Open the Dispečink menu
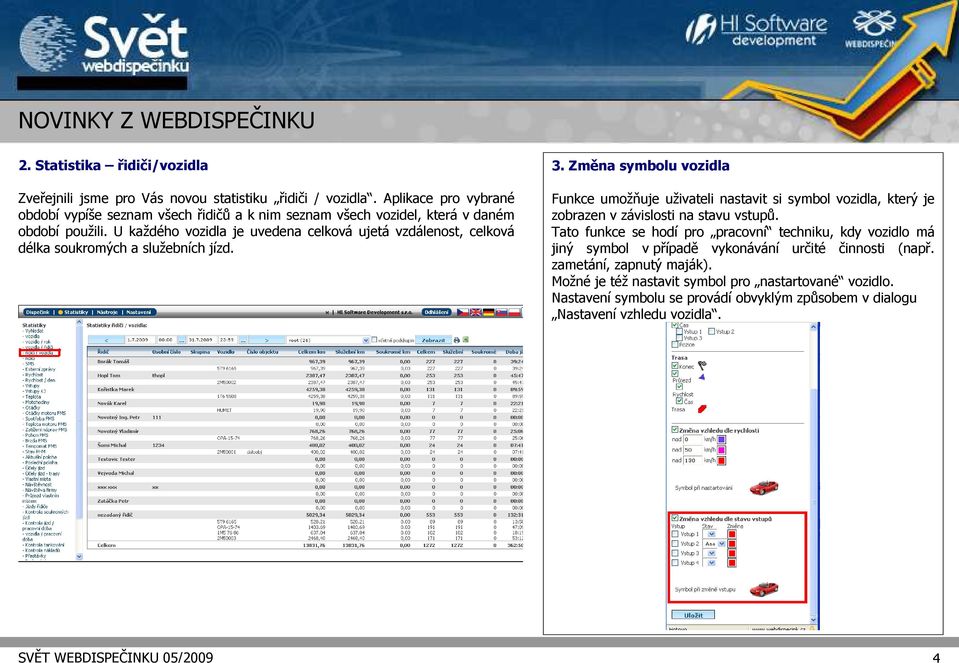The height and width of the screenshot is (663, 959). pos(38,313)
